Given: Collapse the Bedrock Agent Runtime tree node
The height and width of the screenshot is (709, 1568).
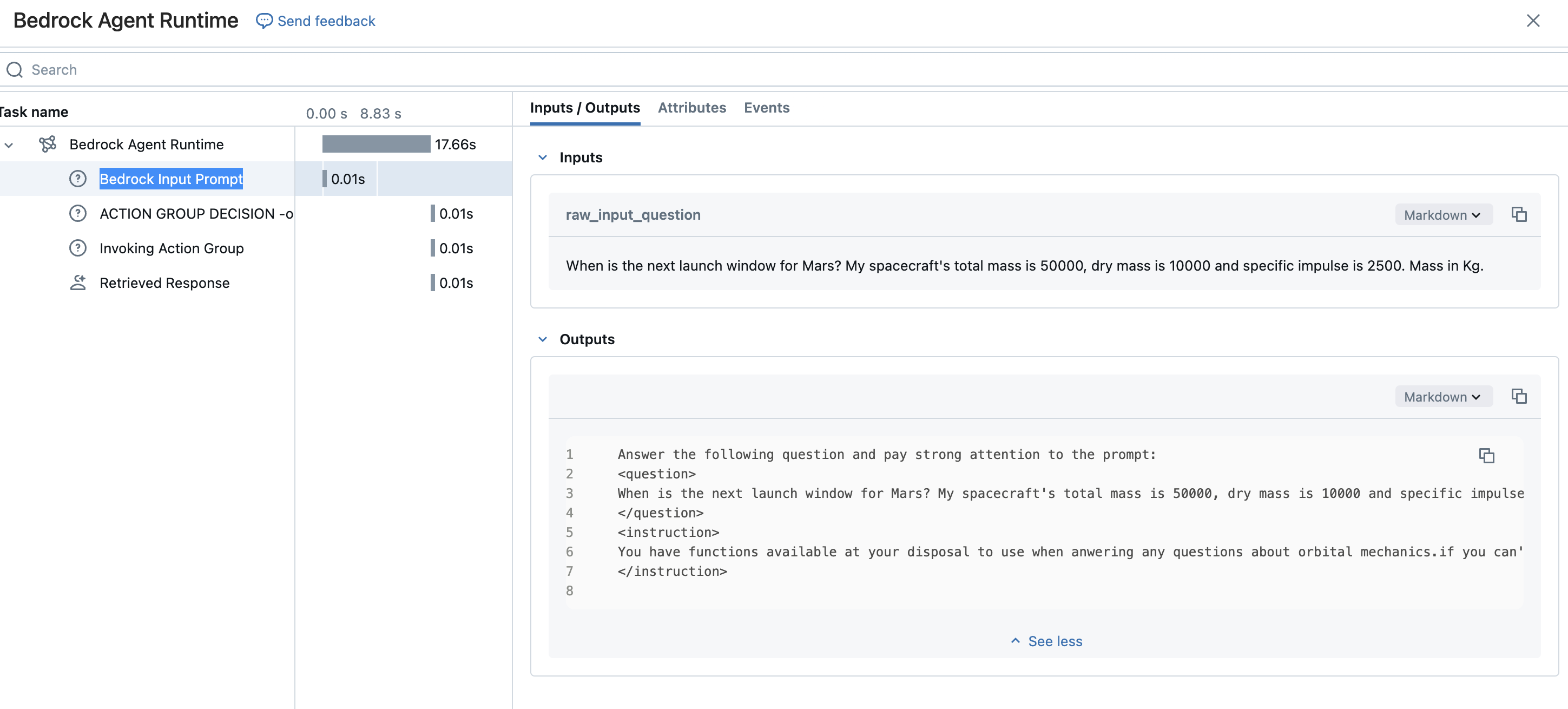Looking at the screenshot, I should pyautogui.click(x=9, y=145).
